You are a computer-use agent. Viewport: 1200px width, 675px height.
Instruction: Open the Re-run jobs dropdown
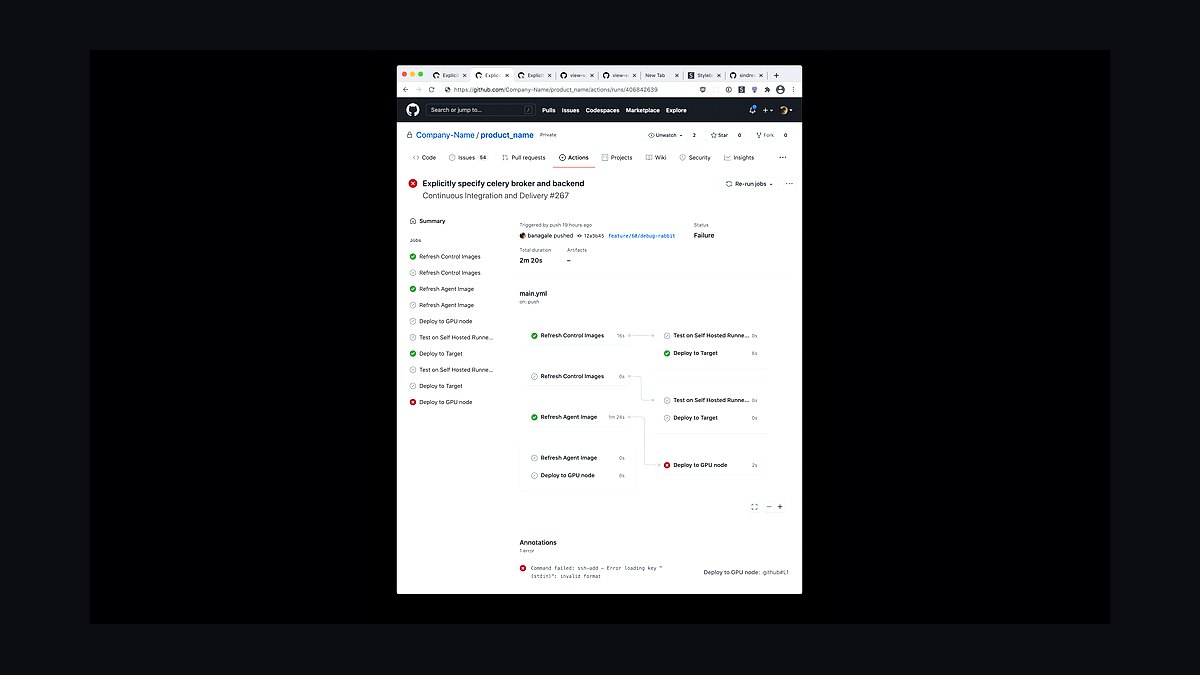[749, 184]
